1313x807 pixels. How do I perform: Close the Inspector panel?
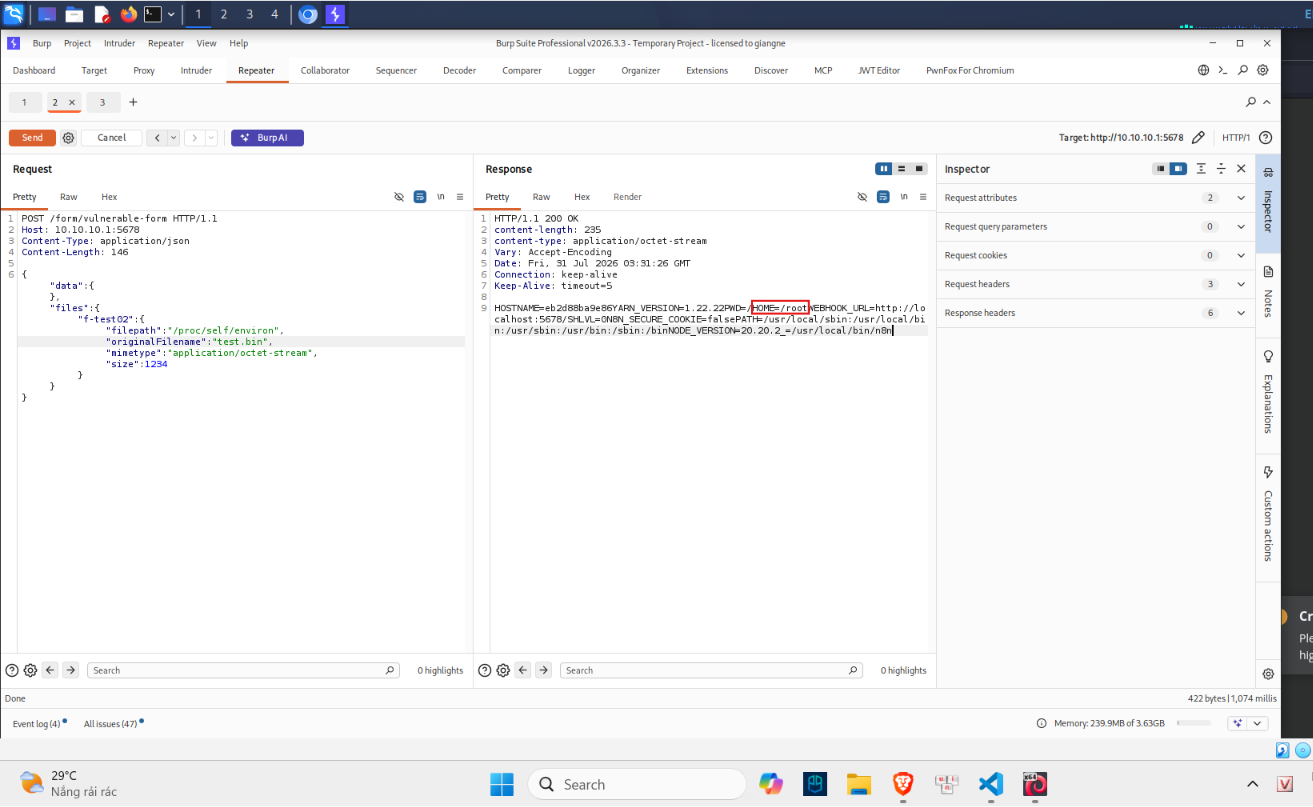[1241, 169]
